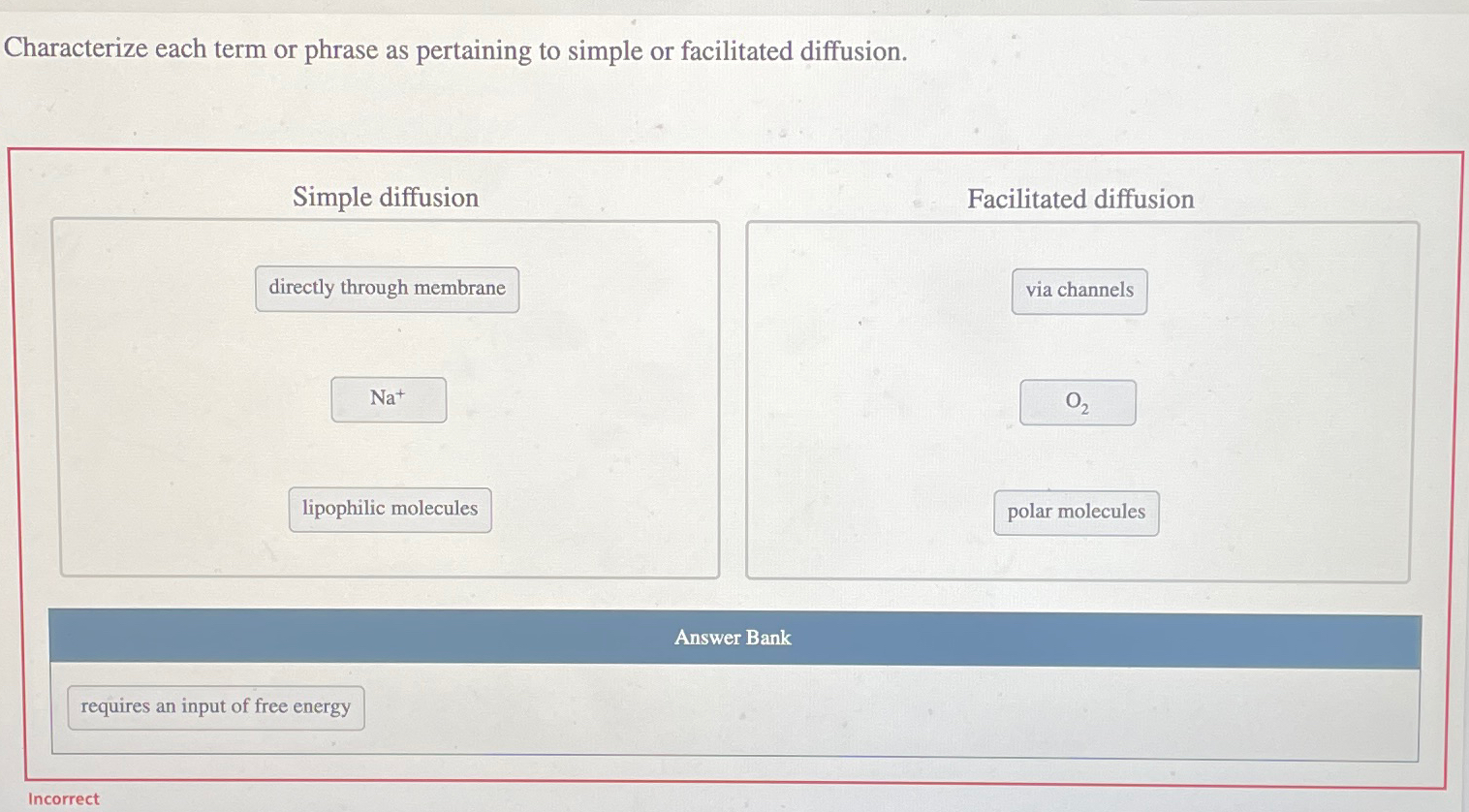
Task: Click the question prompt text at the top
Action: (x=455, y=50)
